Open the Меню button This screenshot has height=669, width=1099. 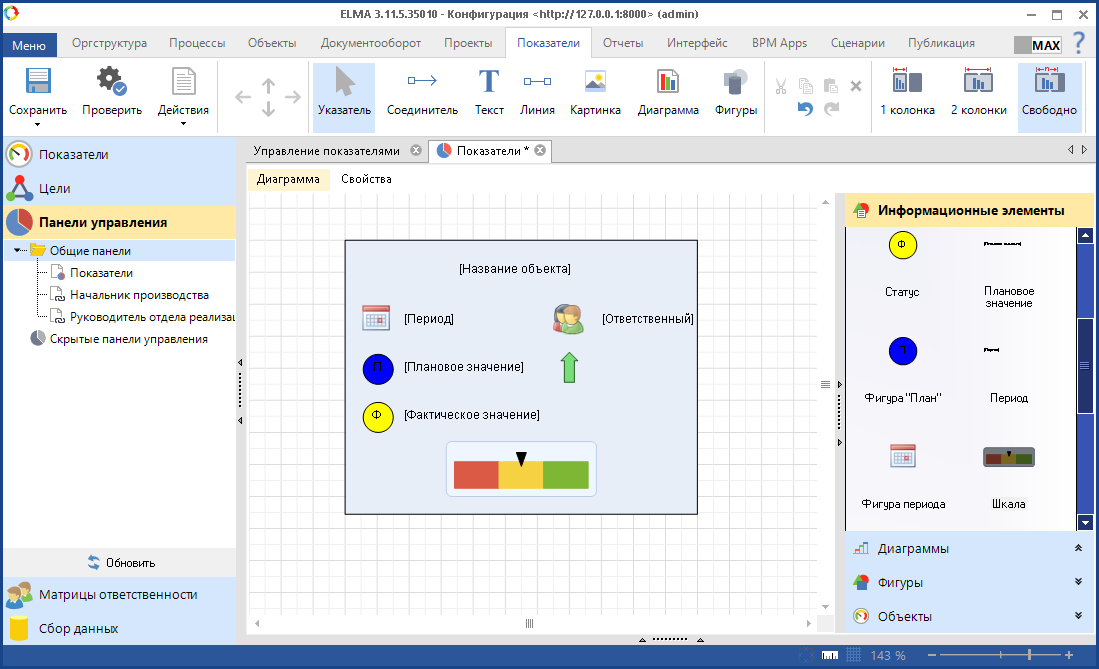29,45
